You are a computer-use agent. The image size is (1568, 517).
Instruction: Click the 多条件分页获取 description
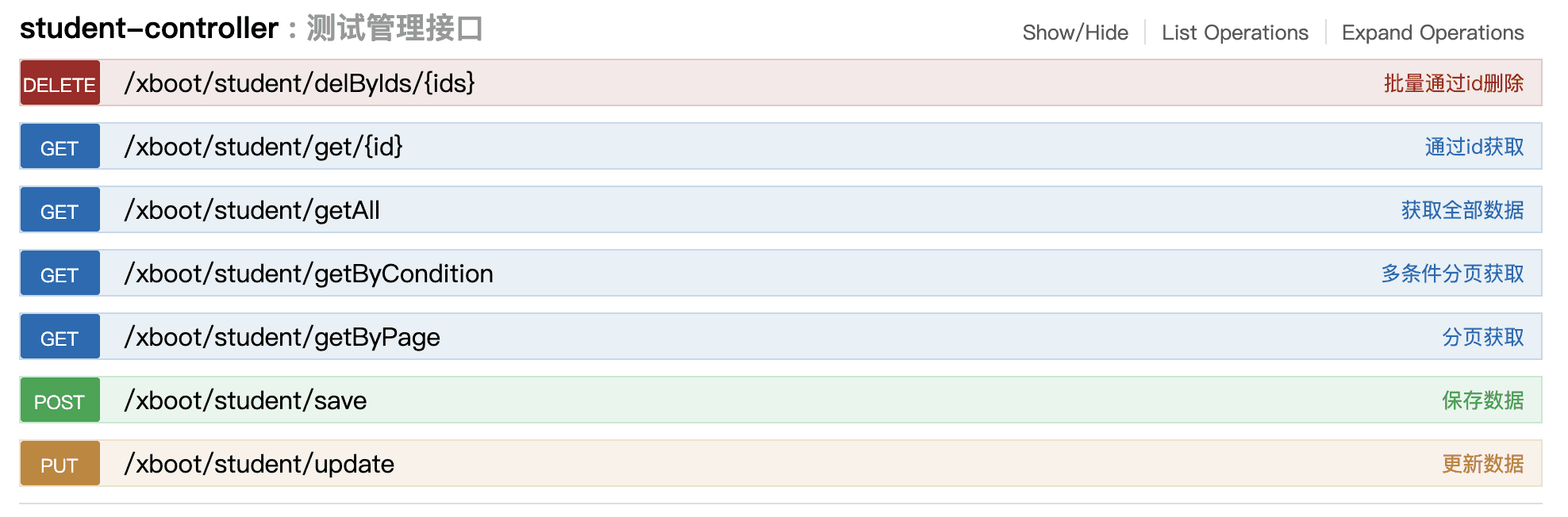click(x=1452, y=274)
